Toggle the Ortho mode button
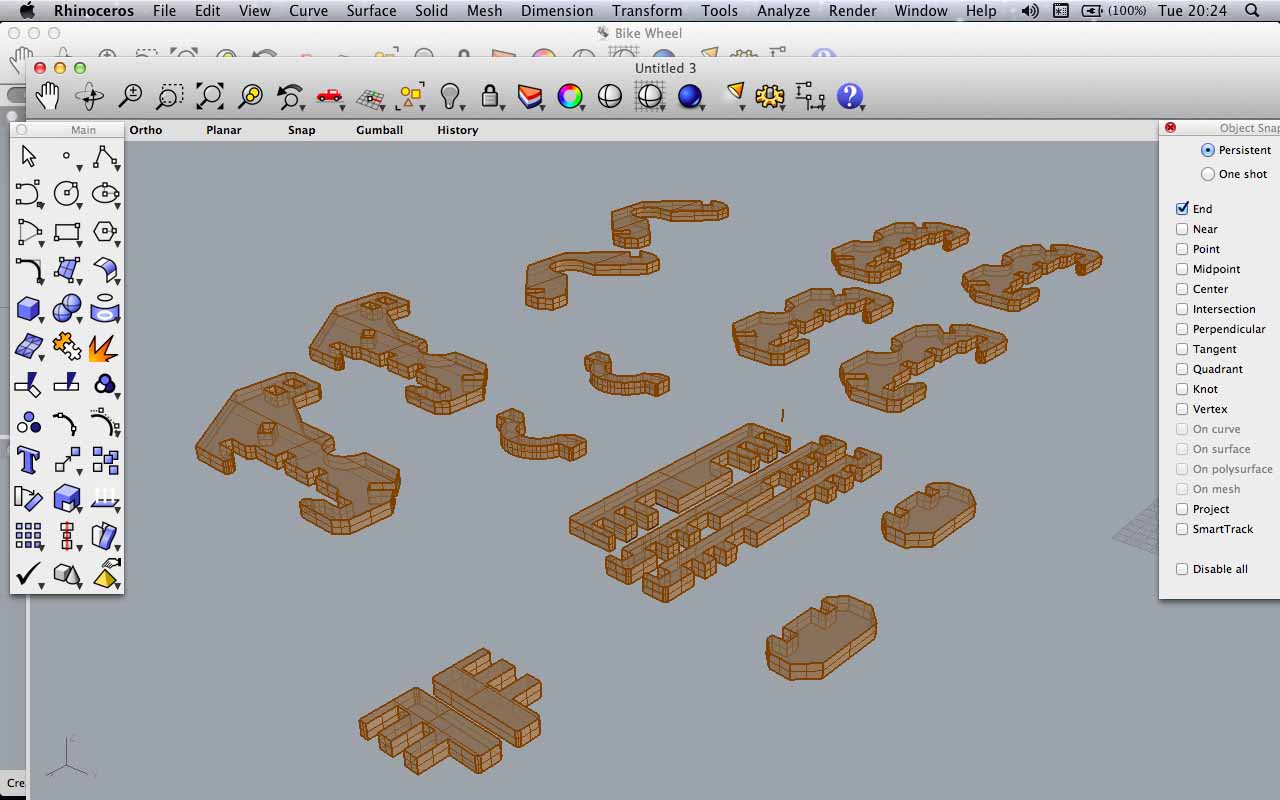 point(146,130)
